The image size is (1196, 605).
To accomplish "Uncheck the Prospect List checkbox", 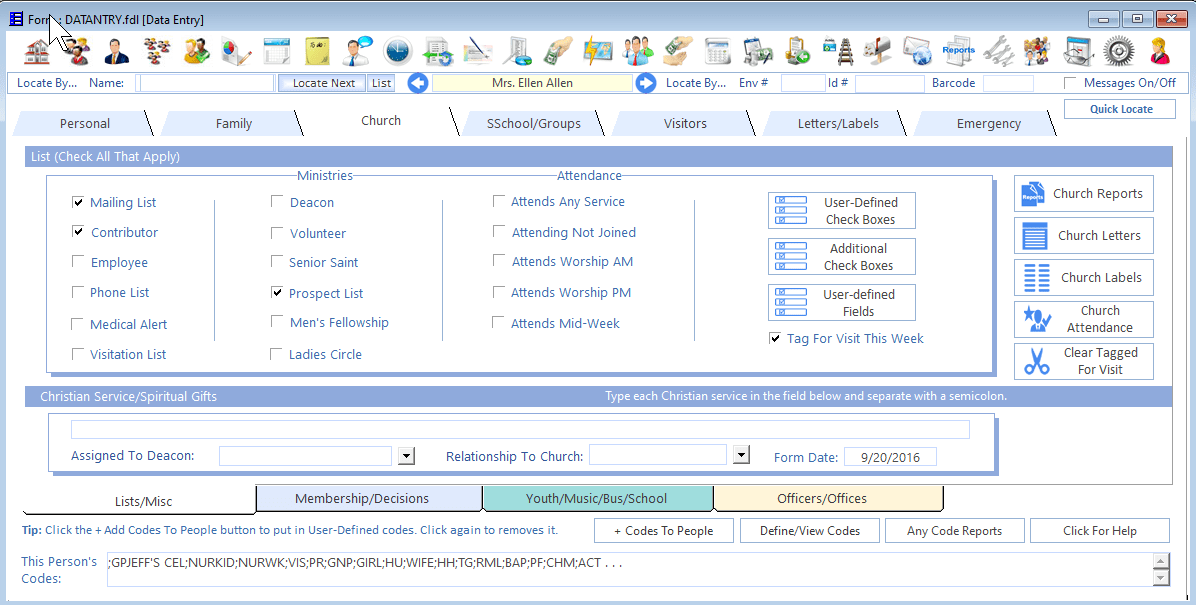I will click(x=277, y=292).
